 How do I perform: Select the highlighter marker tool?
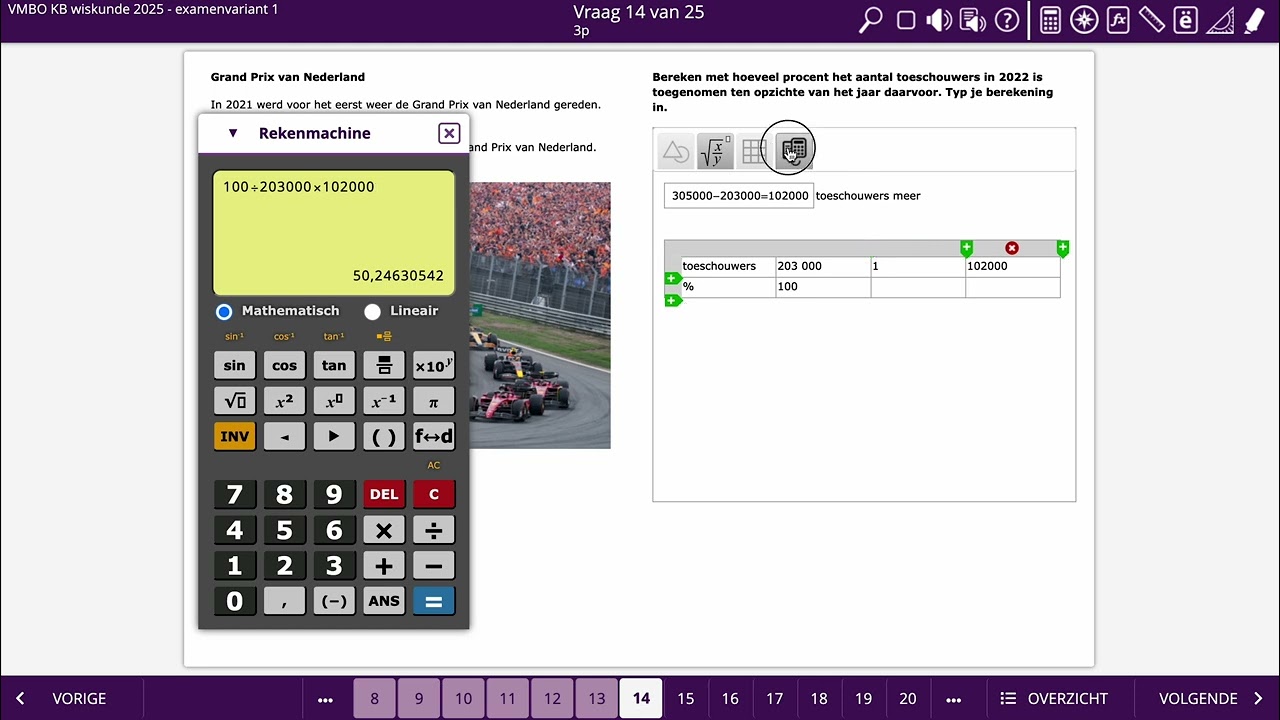click(x=1253, y=20)
